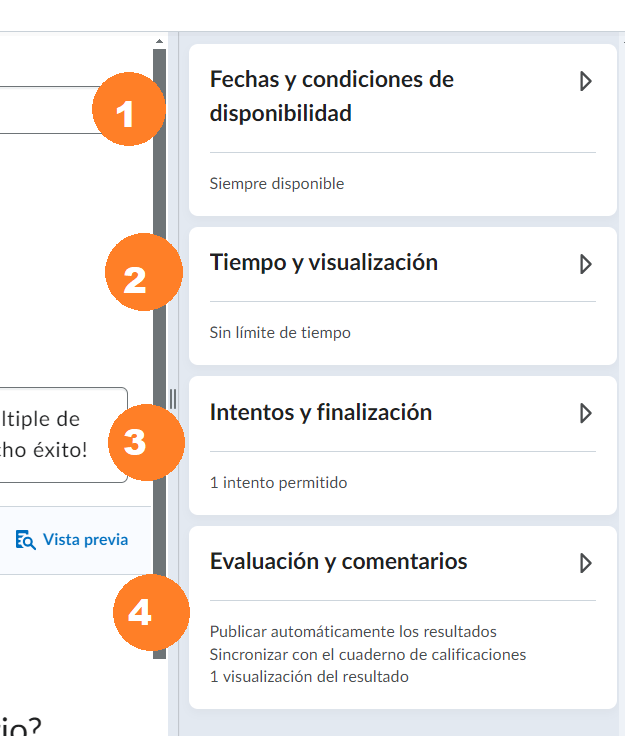This screenshot has height=736, width=625.
Task: Expand Fechas y condiciones de disponibilidad arrow
Action: click(x=586, y=81)
